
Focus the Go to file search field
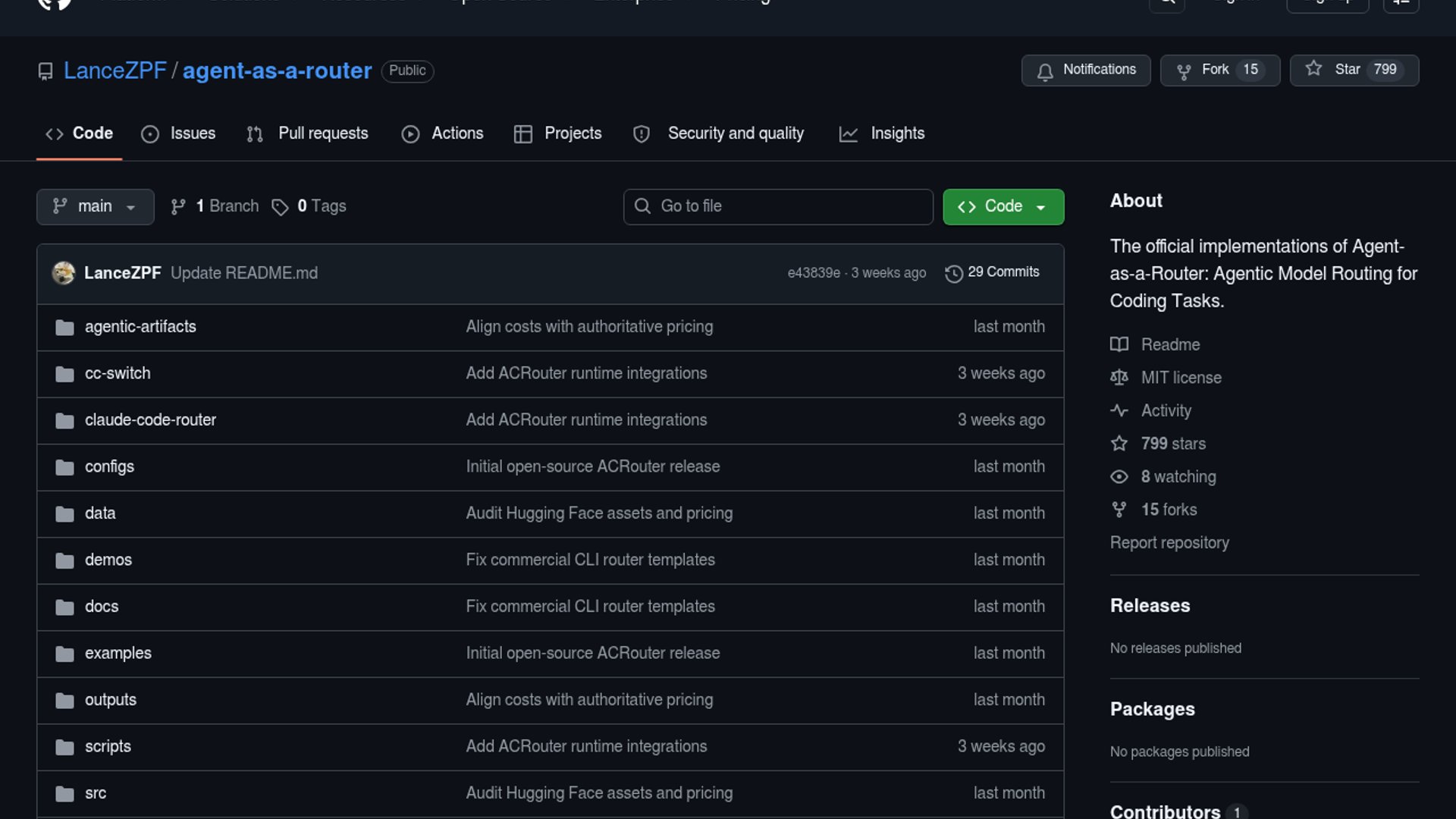[778, 206]
